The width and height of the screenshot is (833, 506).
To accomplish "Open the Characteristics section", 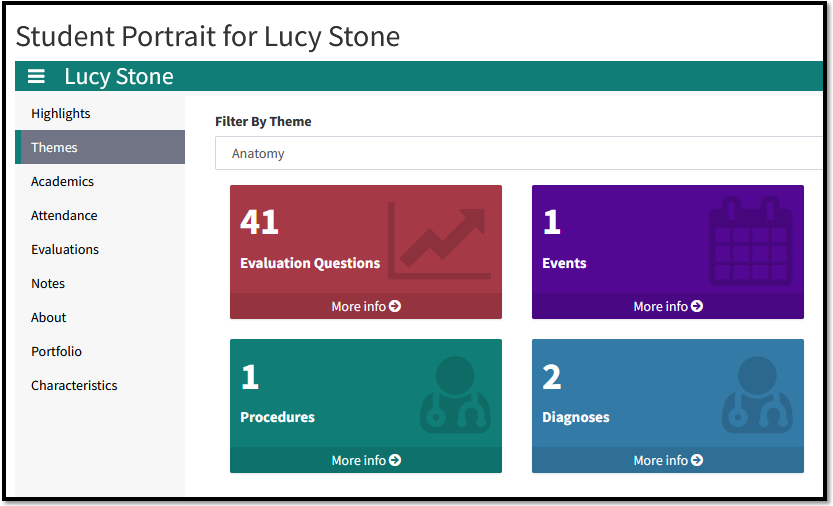I will [x=100, y=385].
